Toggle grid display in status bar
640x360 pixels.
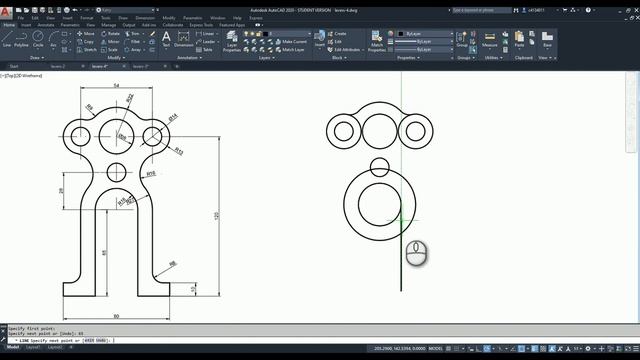(x=449, y=349)
